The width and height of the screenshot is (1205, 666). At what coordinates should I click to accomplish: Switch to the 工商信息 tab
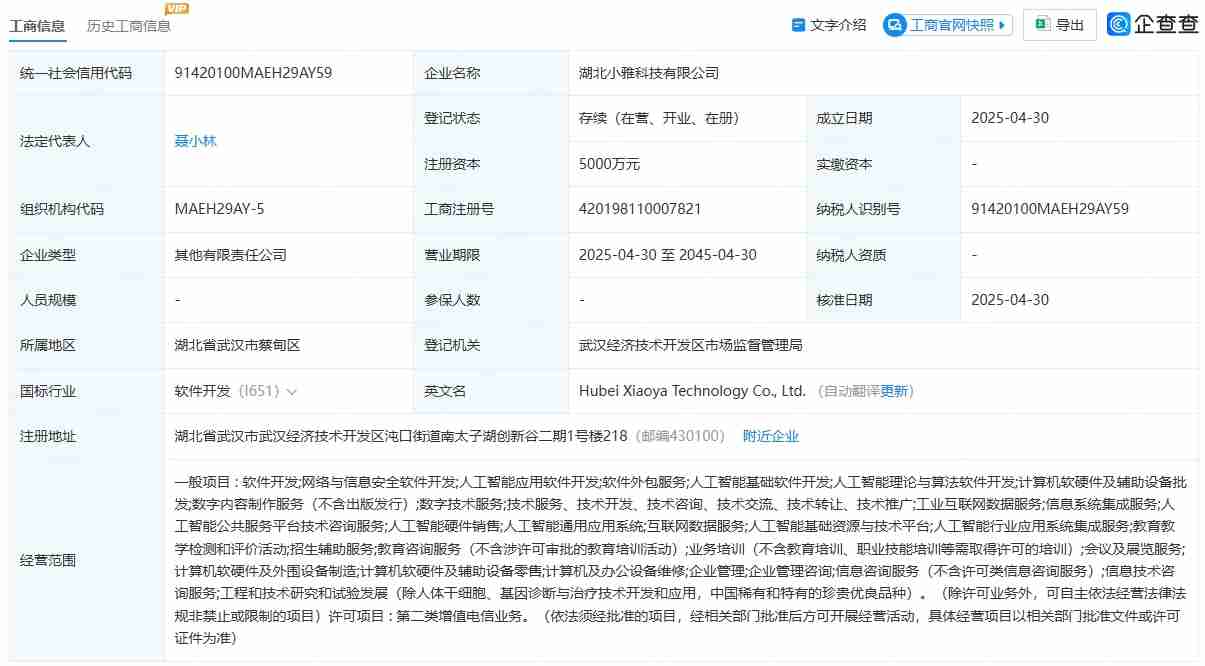click(37, 26)
